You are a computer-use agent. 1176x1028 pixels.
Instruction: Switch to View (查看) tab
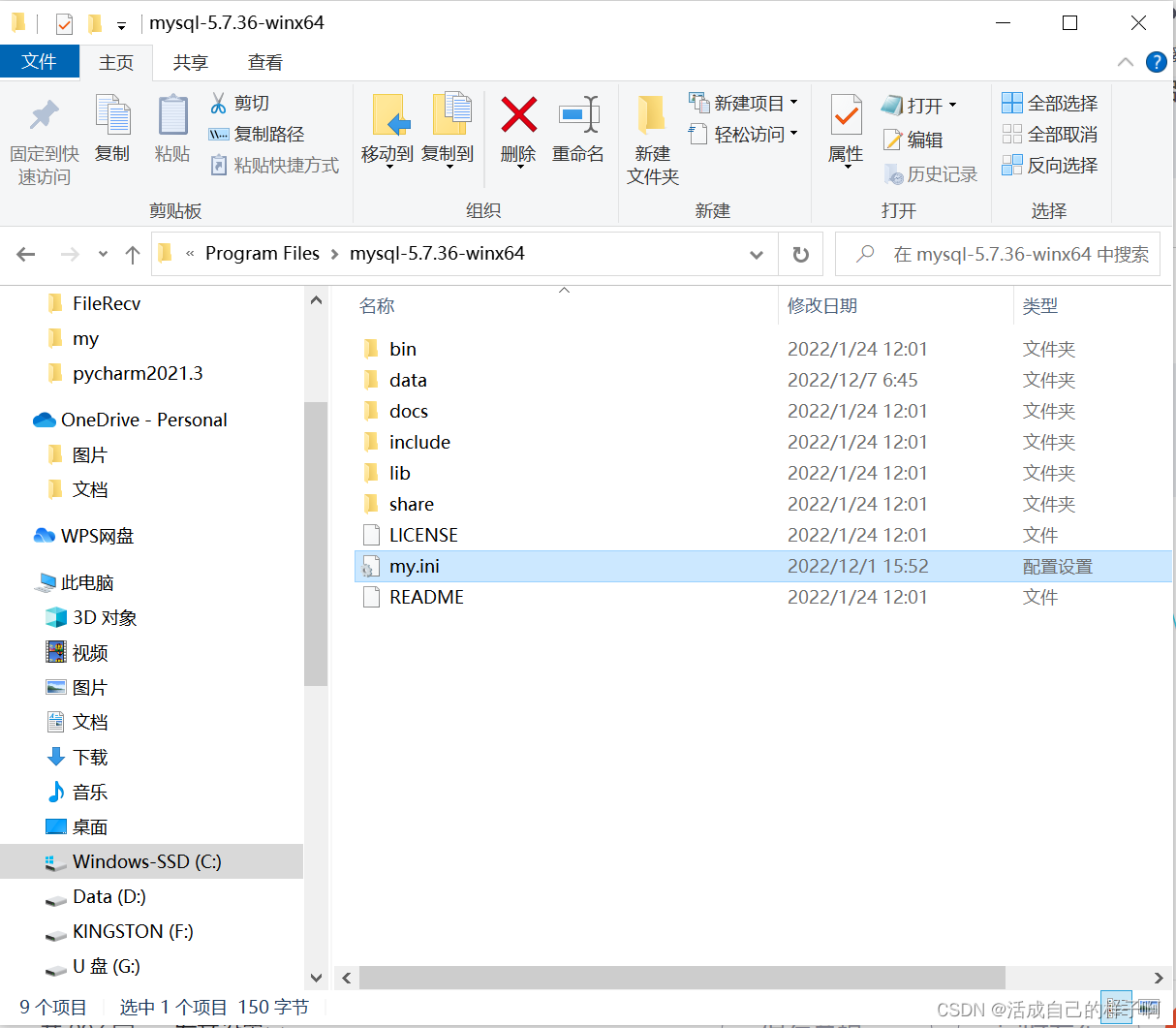point(265,62)
